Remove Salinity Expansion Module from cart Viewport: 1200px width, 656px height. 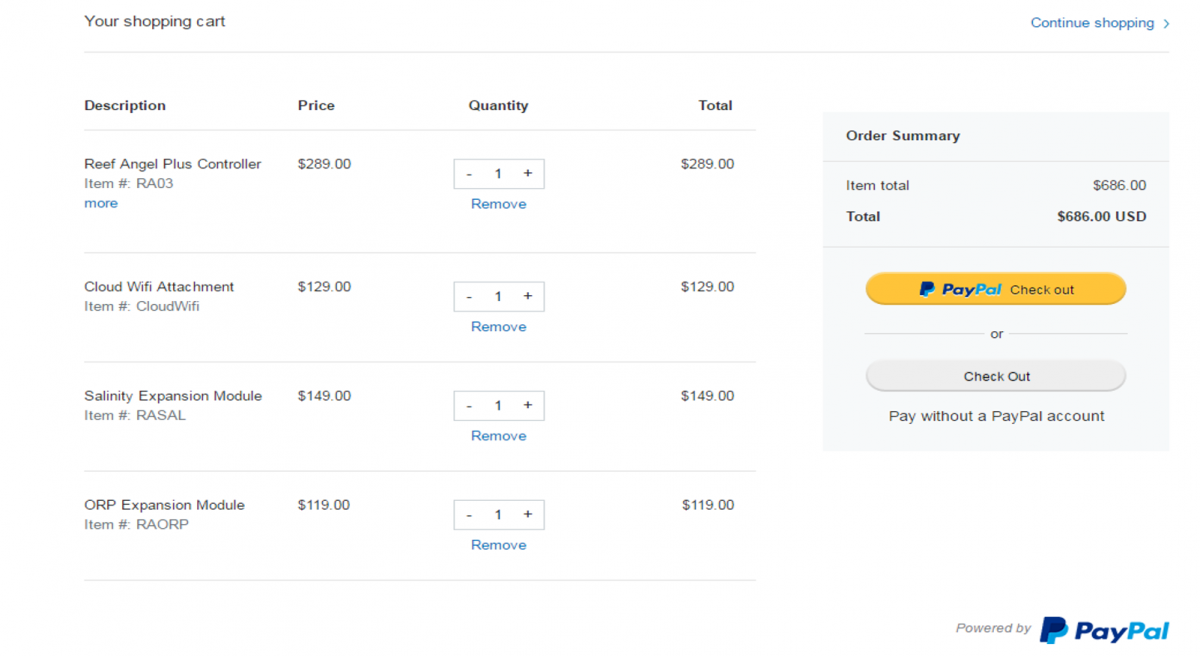pyautogui.click(x=498, y=436)
